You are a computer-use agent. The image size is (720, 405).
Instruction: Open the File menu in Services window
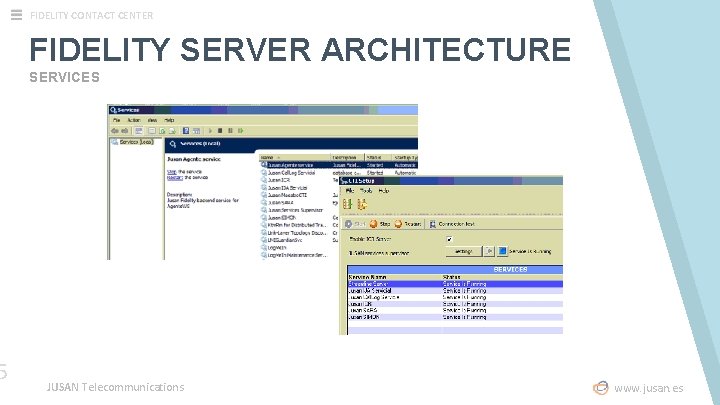(x=117, y=120)
